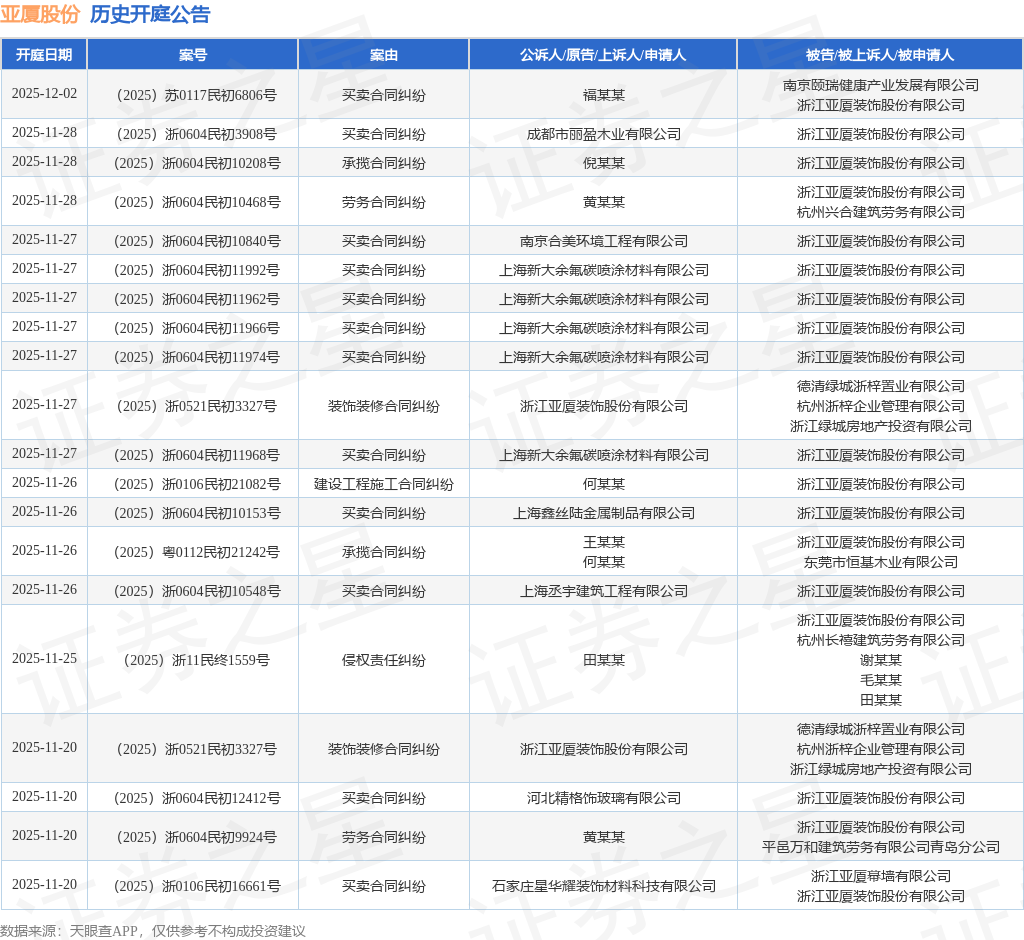Click the 历史开庭公告 heading

[x=150, y=14]
